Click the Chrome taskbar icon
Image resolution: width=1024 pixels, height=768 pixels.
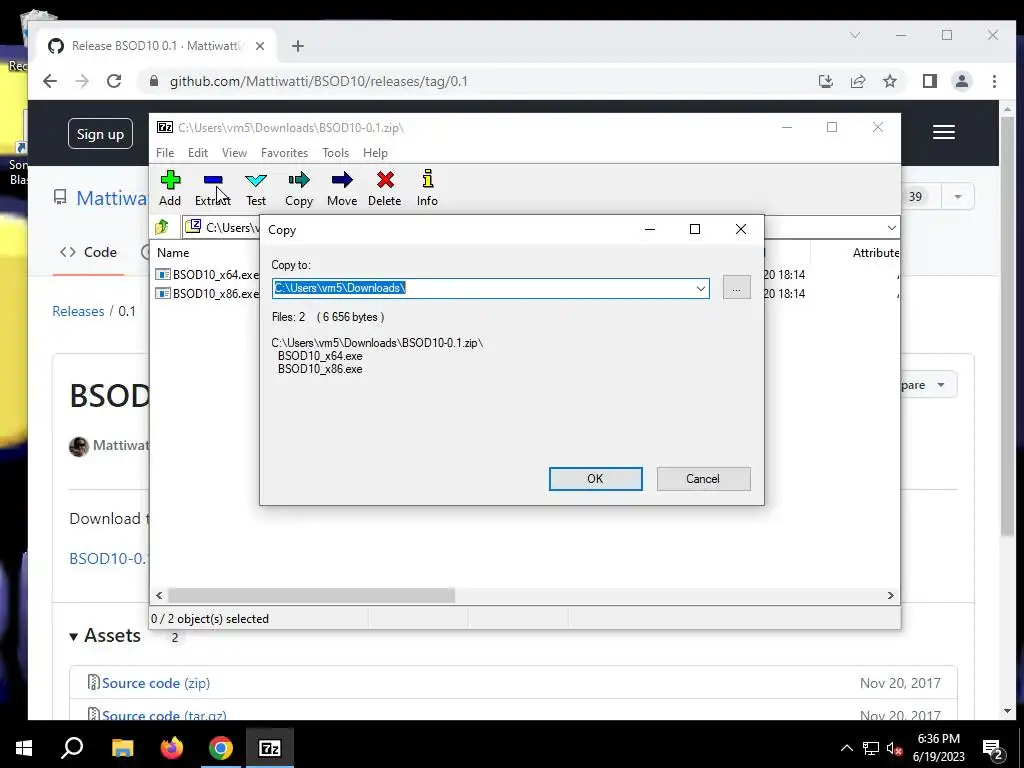click(x=221, y=748)
